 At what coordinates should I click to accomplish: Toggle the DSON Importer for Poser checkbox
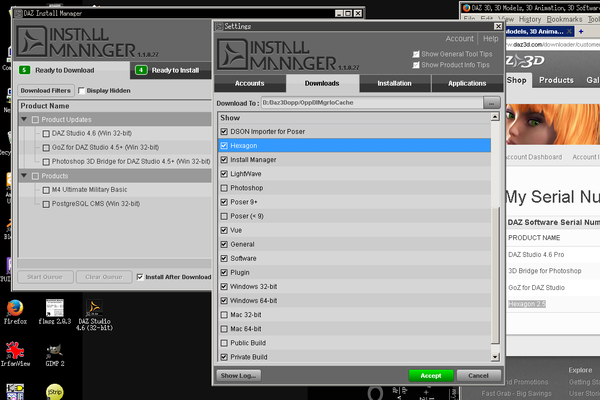224,132
